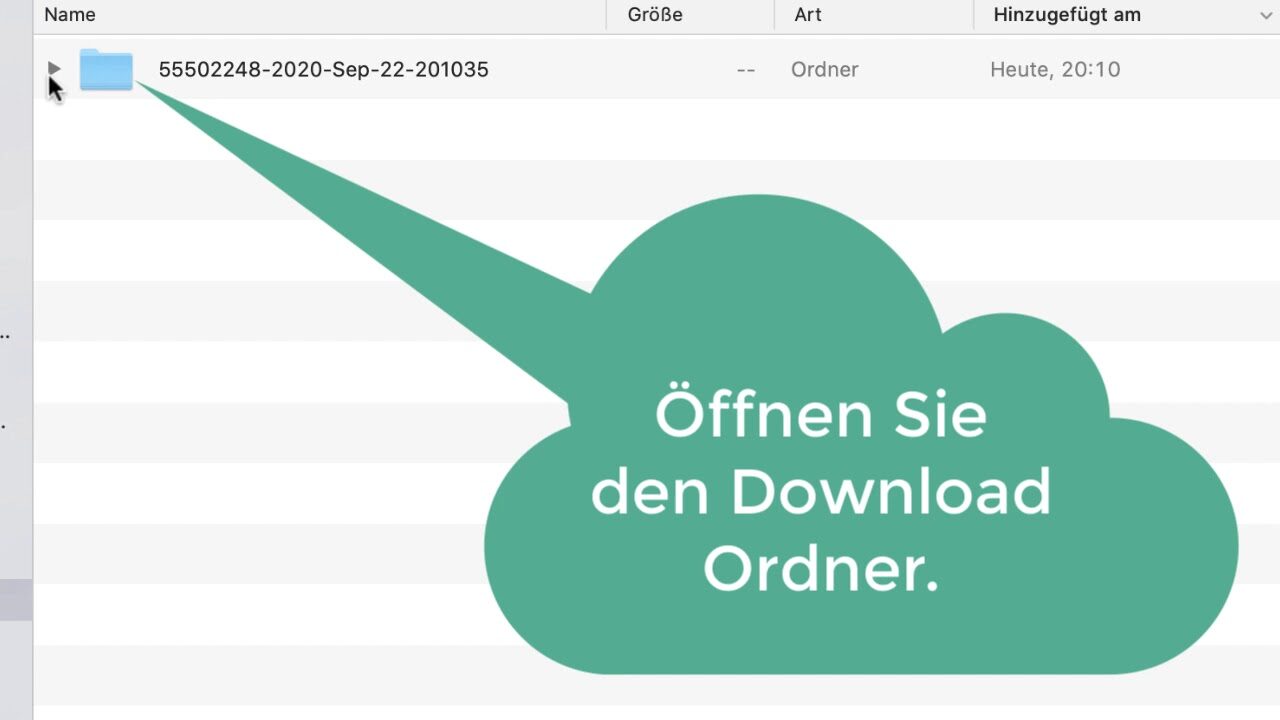Viewport: 1280px width, 720px height.
Task: Sort by Hinzugefügt am column header
Action: (1067, 15)
